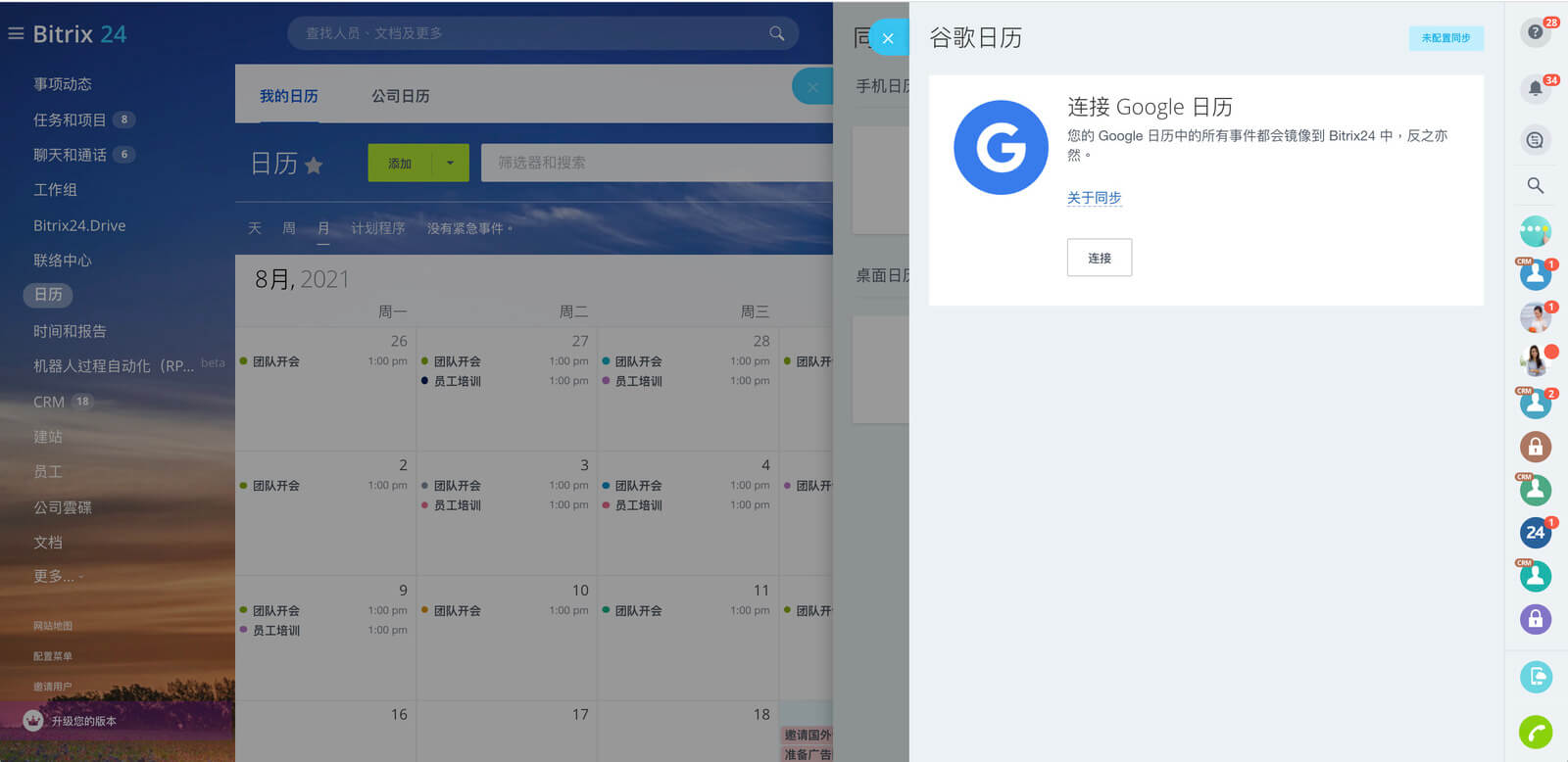1568x762 pixels.
Task: Click 网站地图 link
Action: pos(53,625)
